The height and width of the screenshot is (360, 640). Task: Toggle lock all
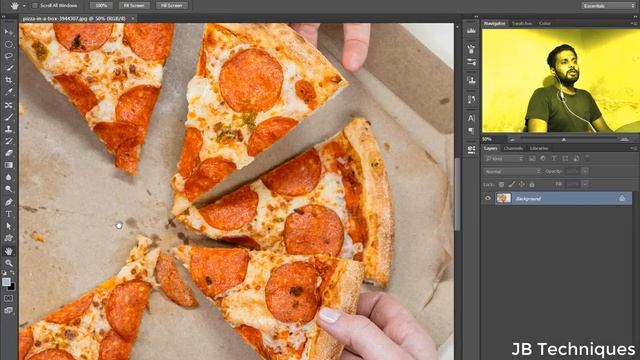point(532,184)
